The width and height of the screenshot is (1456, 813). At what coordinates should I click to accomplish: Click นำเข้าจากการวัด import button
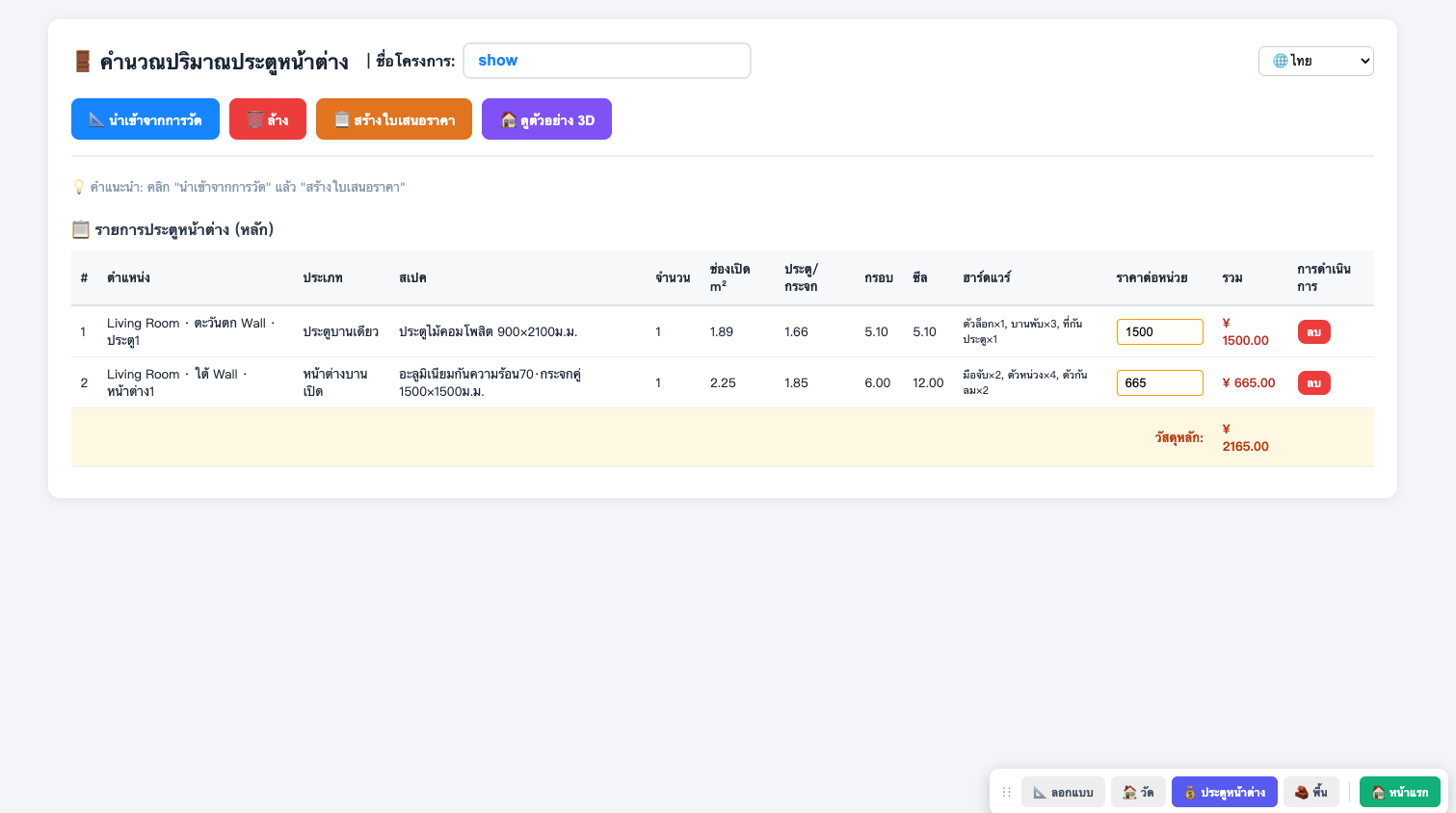pyautogui.click(x=146, y=119)
